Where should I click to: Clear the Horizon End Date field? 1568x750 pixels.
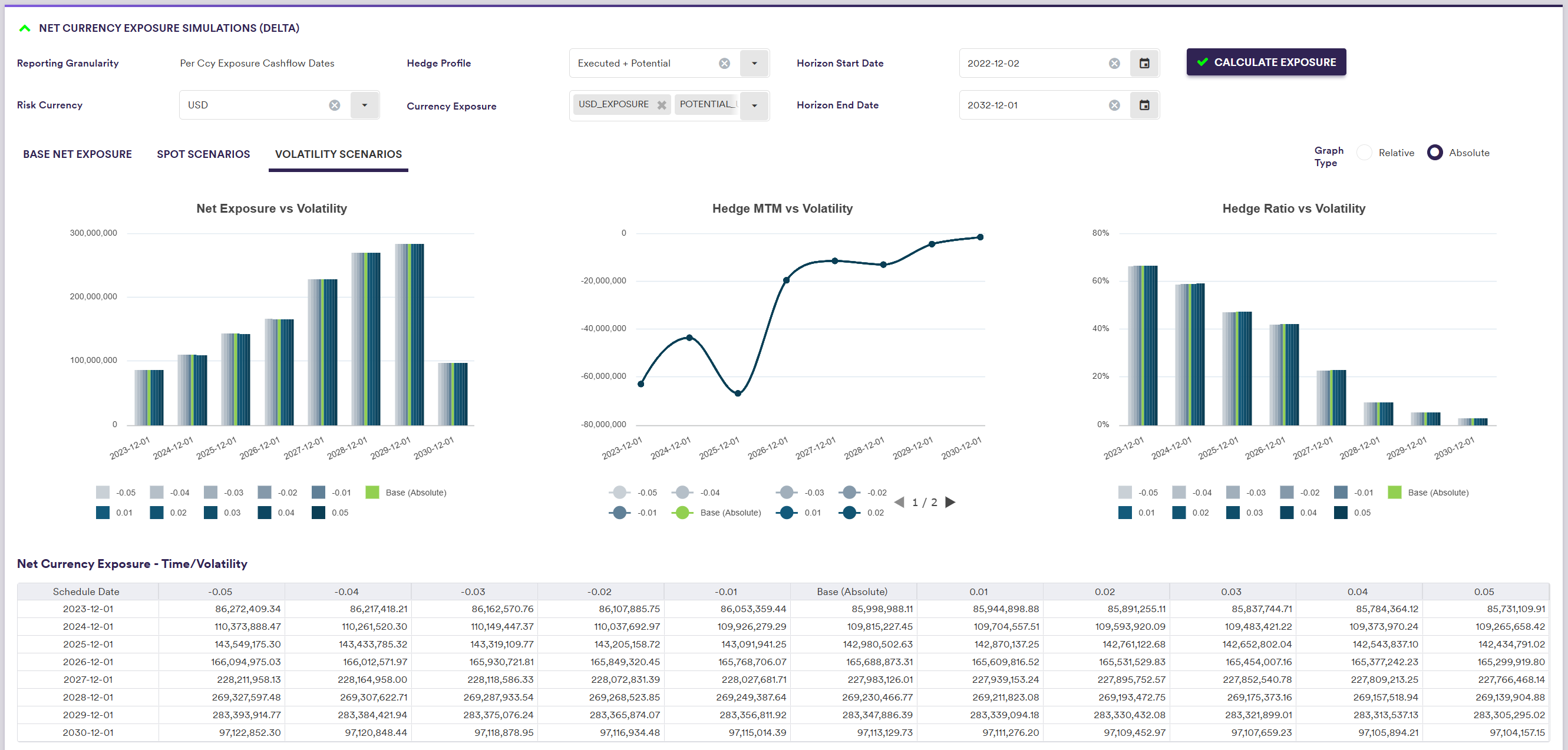pyautogui.click(x=1113, y=105)
